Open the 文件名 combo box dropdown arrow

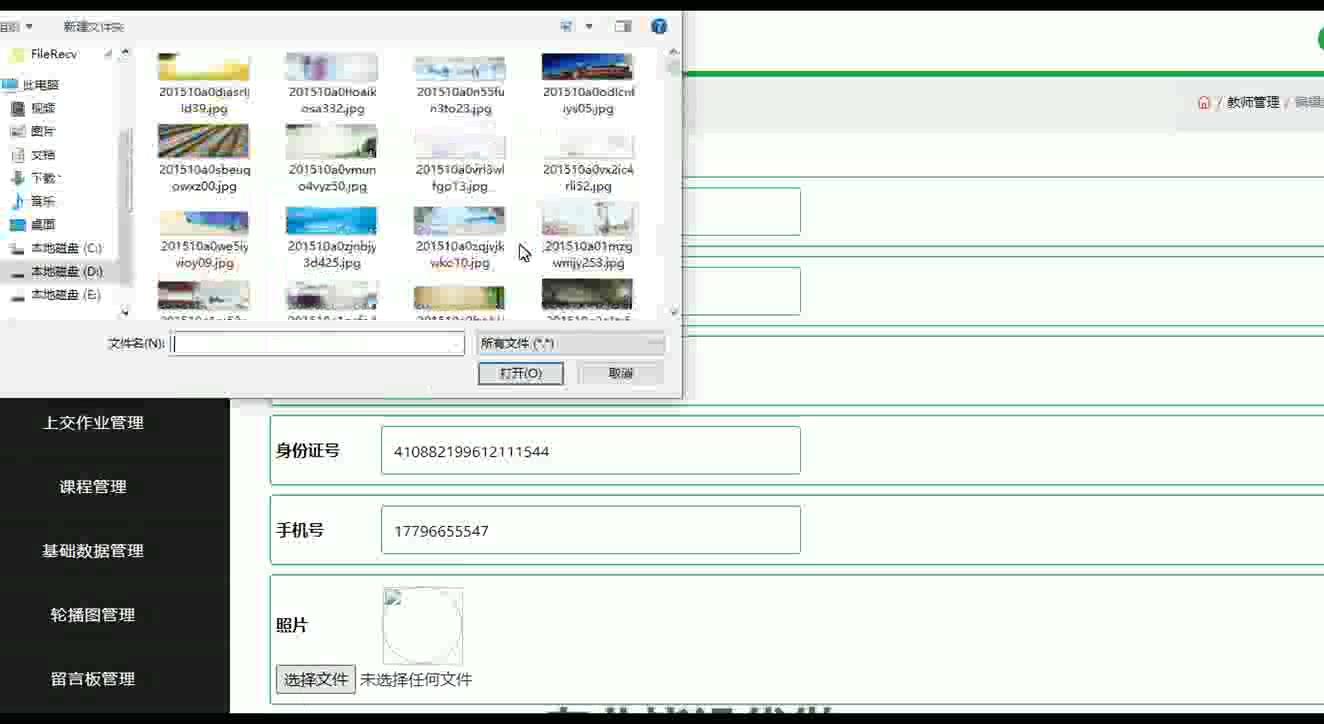[458, 344]
